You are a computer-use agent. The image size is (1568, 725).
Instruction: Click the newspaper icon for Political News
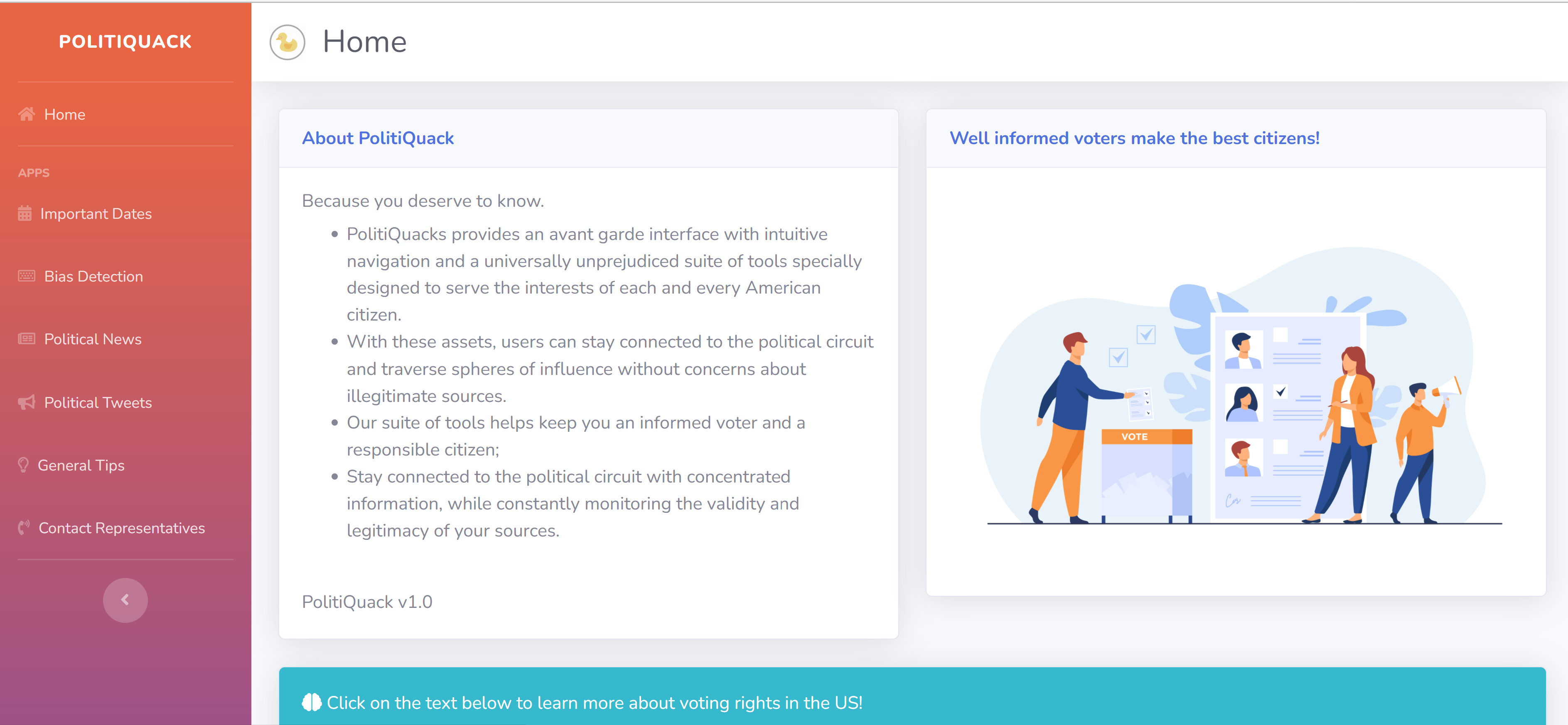click(27, 339)
